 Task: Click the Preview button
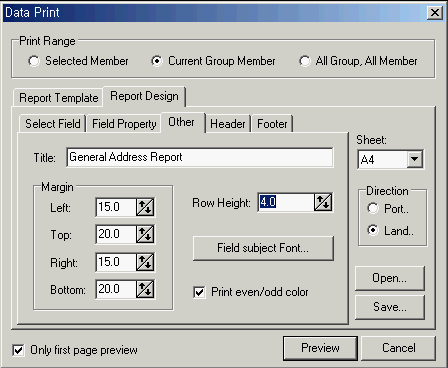tap(320, 348)
